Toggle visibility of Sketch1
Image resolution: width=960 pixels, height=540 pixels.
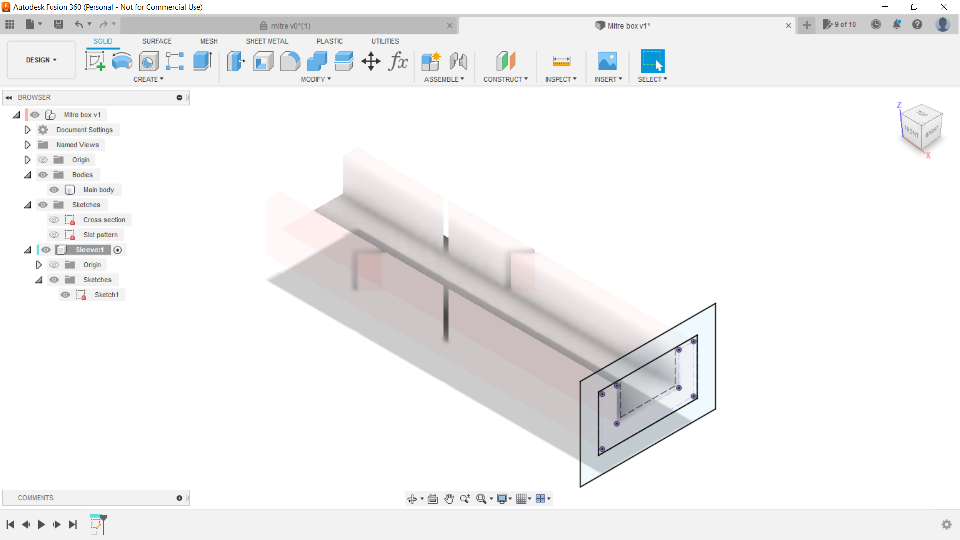[x=65, y=295]
